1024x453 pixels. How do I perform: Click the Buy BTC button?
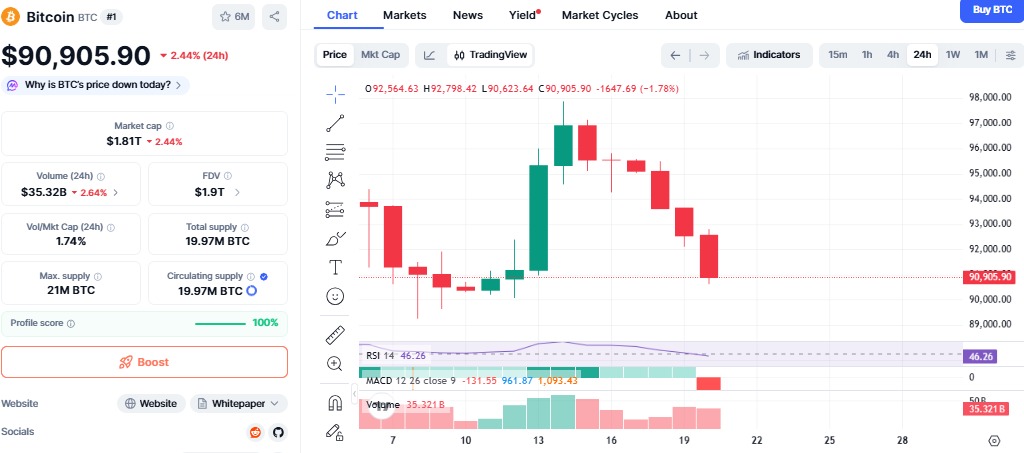point(990,10)
